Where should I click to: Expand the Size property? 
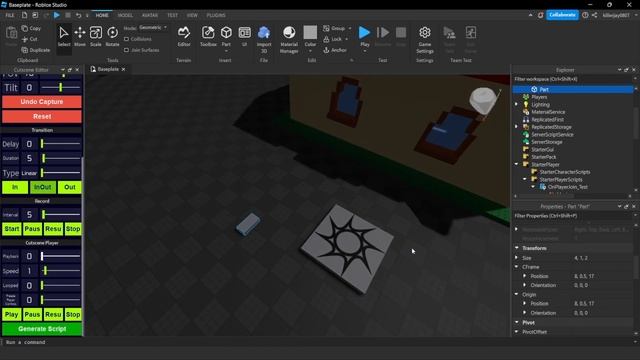tap(517, 258)
